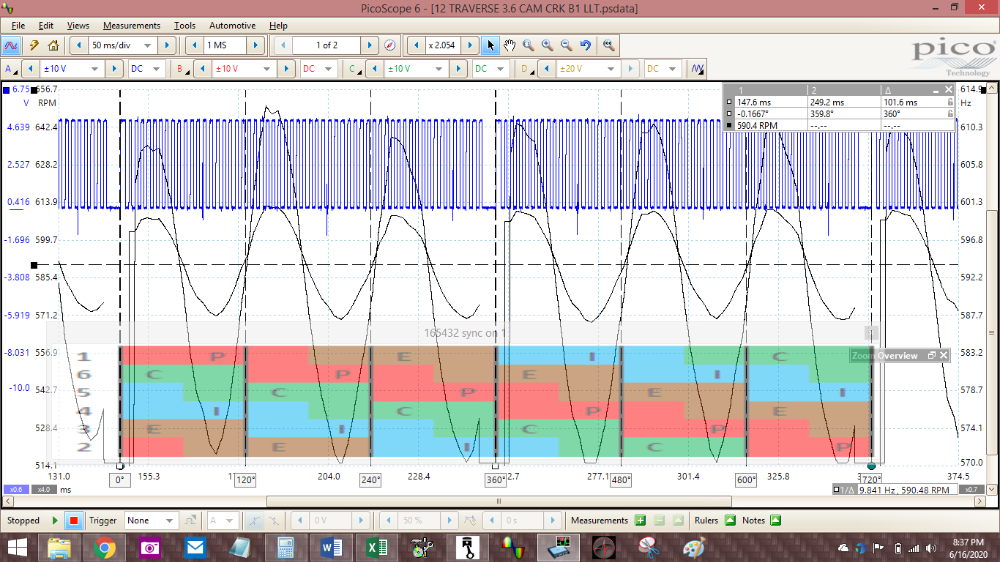Open Channel B options button
Image resolution: width=1000 pixels, height=562 pixels.
click(182, 69)
